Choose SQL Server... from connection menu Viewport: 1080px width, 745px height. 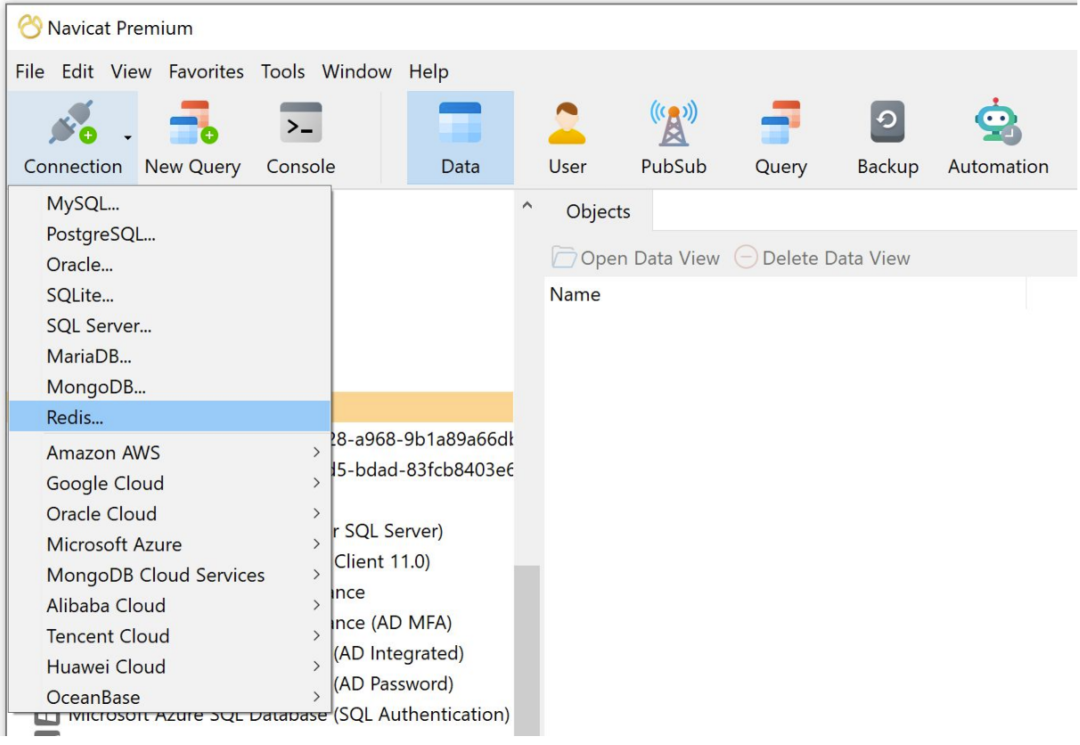point(170,326)
